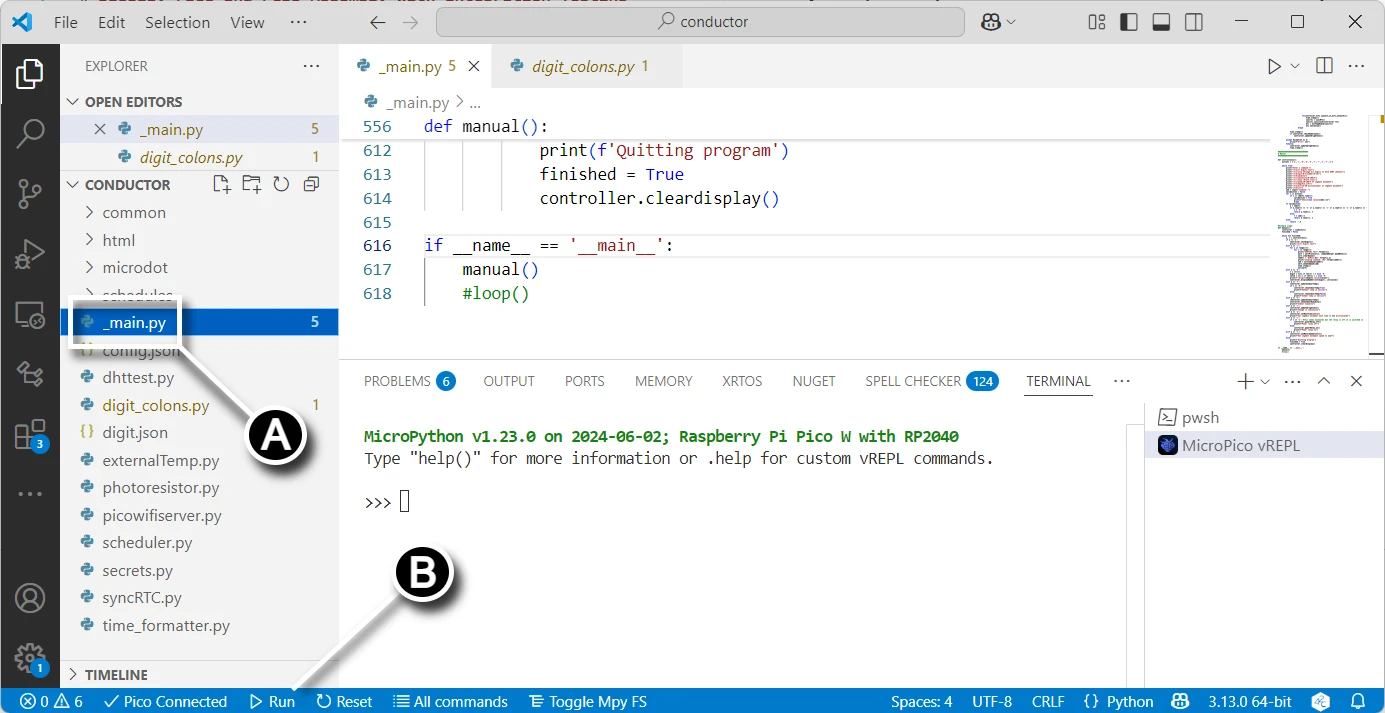Run the Python file using play icon

click(x=1274, y=66)
